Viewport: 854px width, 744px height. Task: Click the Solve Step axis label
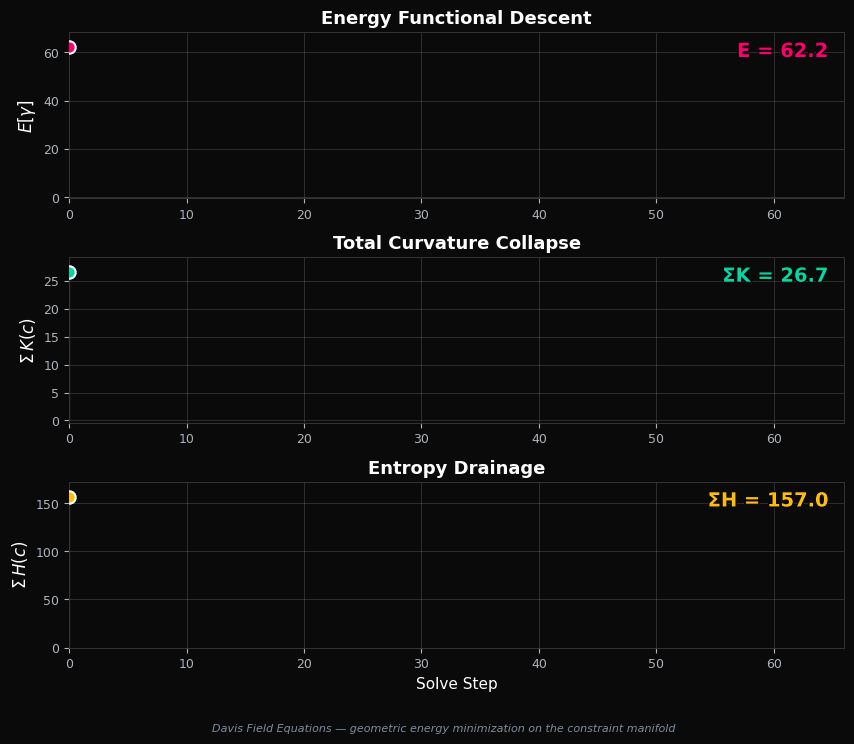coord(456,684)
